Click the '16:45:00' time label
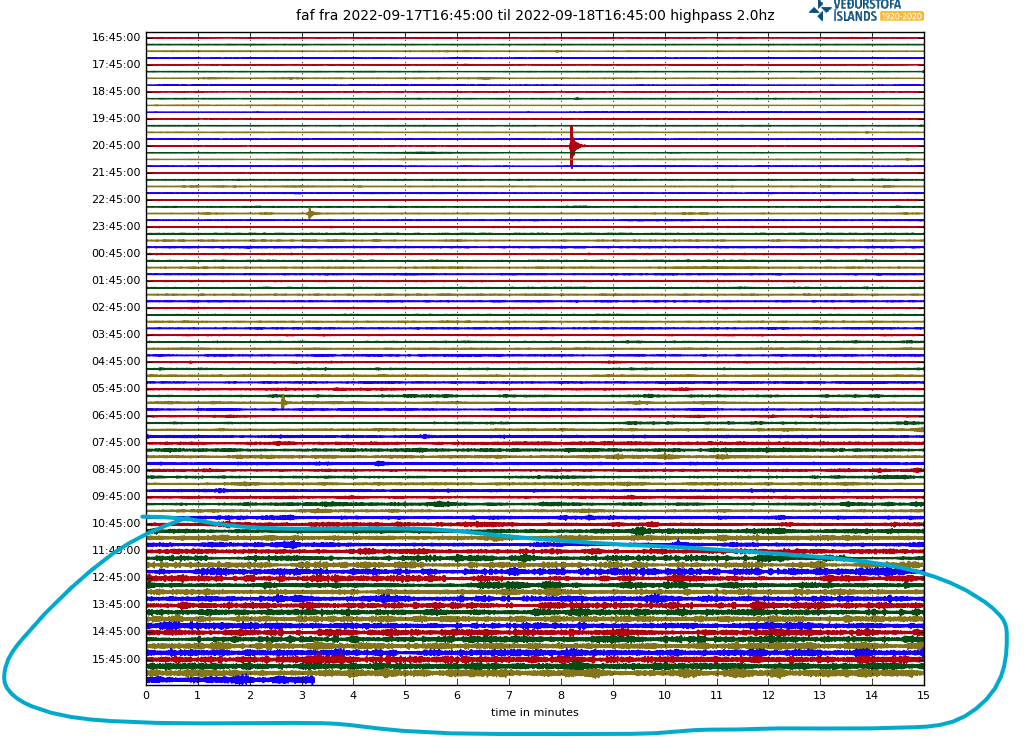Viewport: 1025px width, 737px height. coord(116,37)
